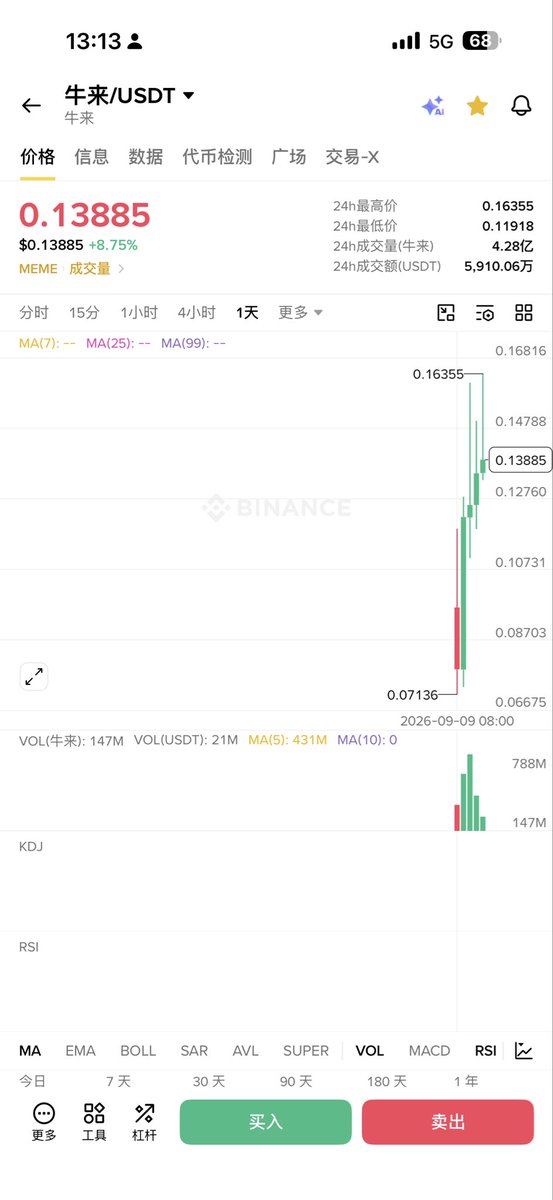Screen dimensions: 553x1200
Task: Open the chart settings icon
Action: point(485,313)
